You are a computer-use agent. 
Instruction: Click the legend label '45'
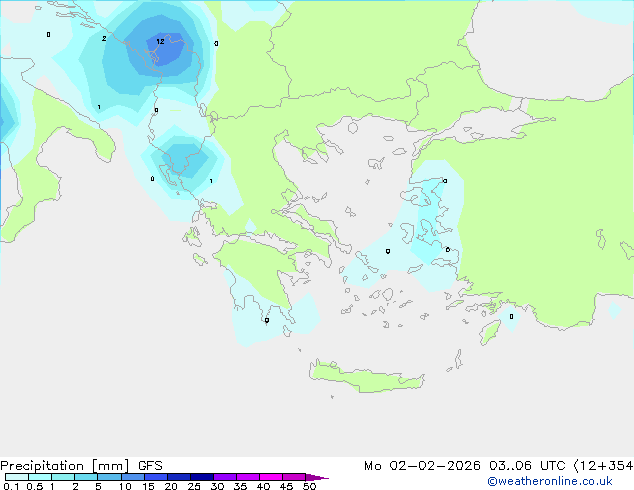[286, 486]
